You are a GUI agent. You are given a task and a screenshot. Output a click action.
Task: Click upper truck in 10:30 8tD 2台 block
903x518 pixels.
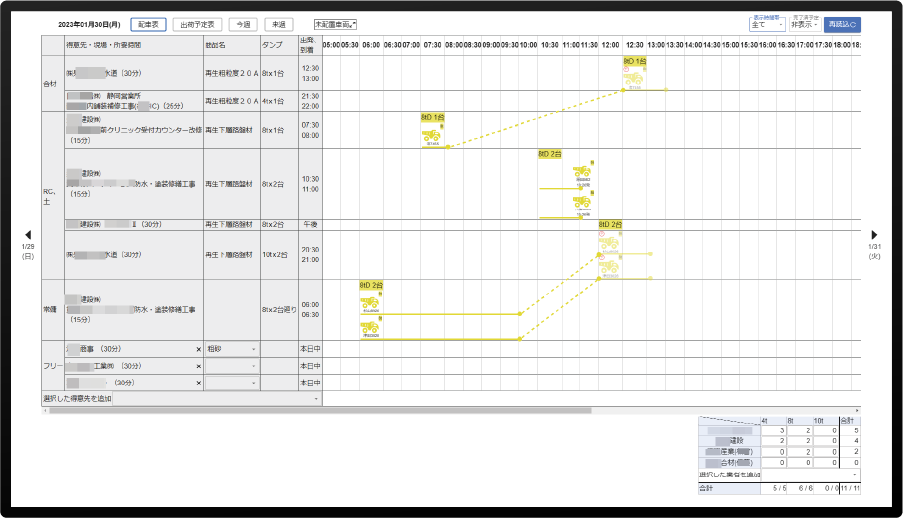[581, 172]
